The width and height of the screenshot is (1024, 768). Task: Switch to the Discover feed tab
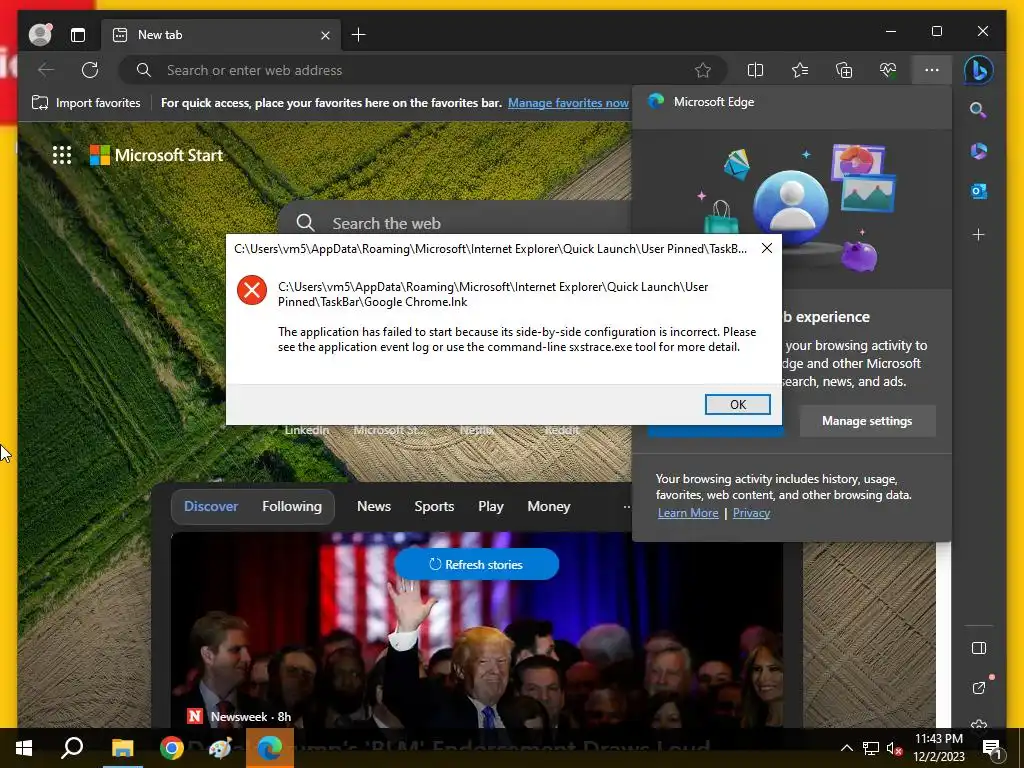pos(211,506)
